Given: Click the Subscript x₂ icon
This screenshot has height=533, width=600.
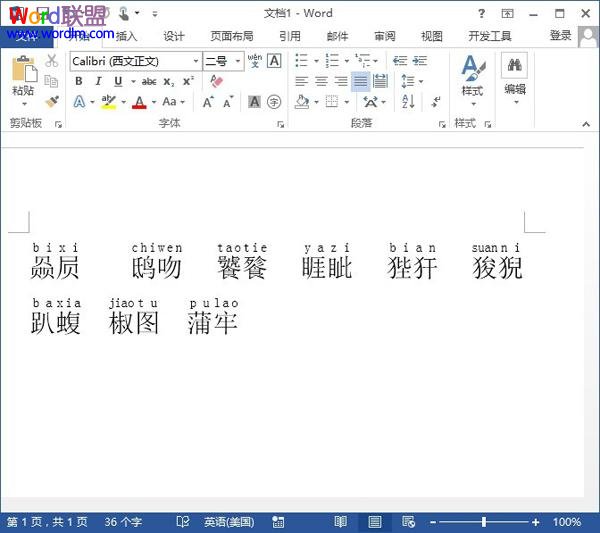Looking at the screenshot, I should click(x=168, y=81).
